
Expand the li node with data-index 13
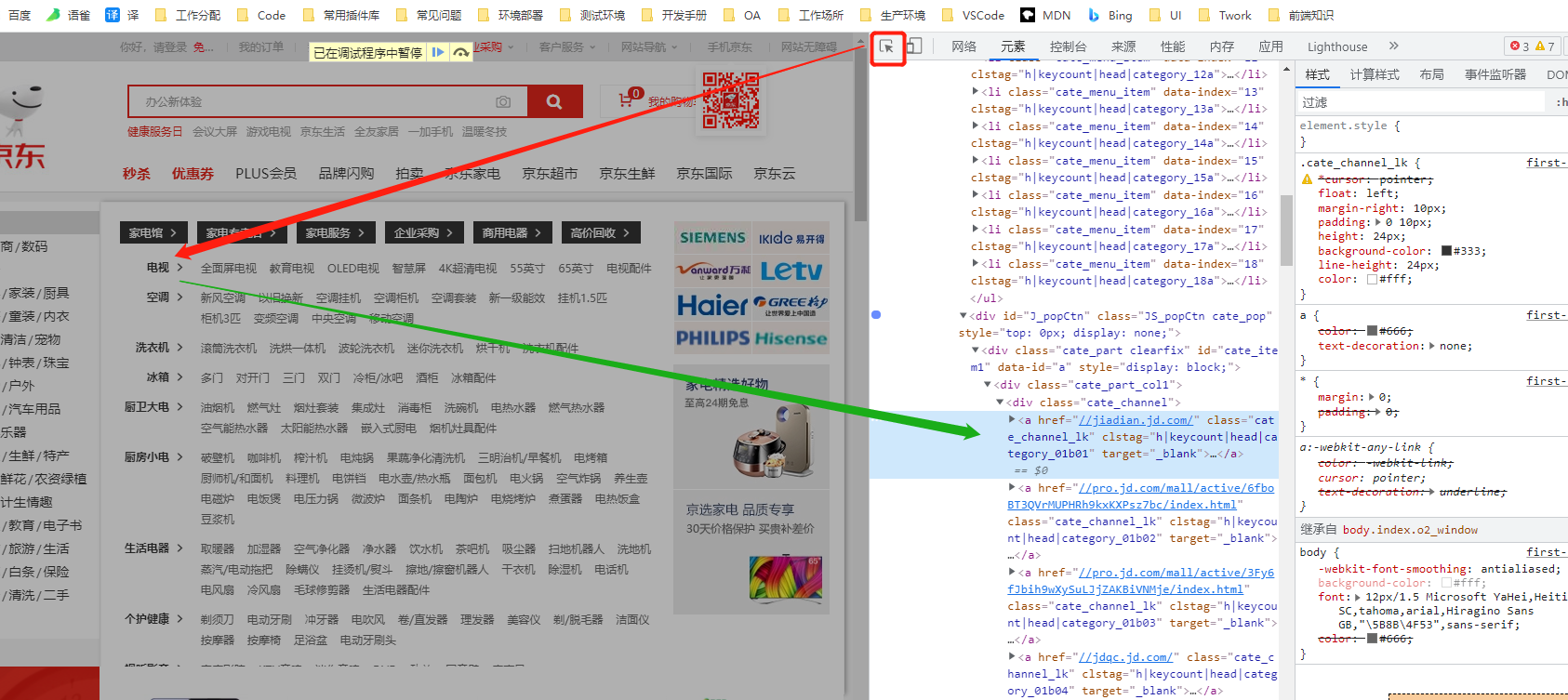975,92
